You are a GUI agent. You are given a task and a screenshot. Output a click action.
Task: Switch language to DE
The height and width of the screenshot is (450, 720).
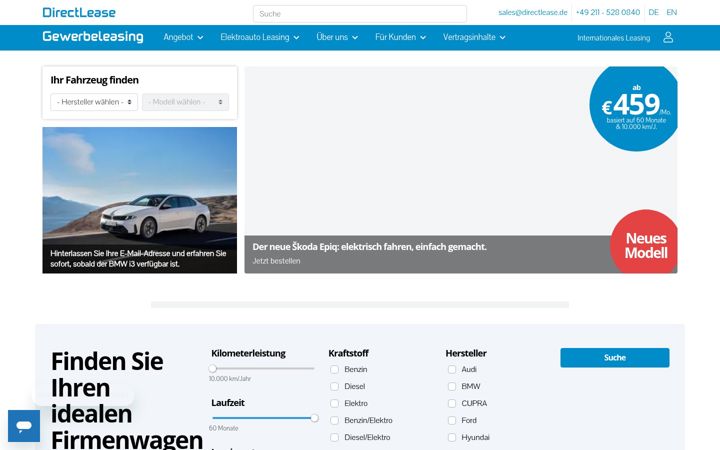pos(653,12)
